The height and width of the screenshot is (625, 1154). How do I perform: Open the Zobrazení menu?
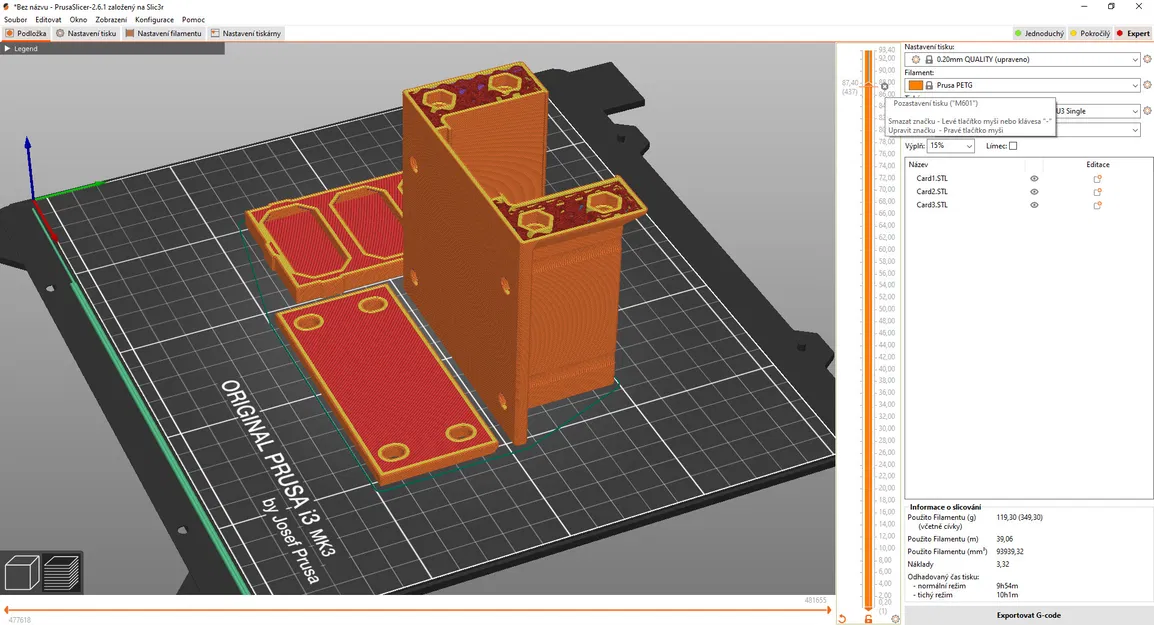(x=110, y=20)
